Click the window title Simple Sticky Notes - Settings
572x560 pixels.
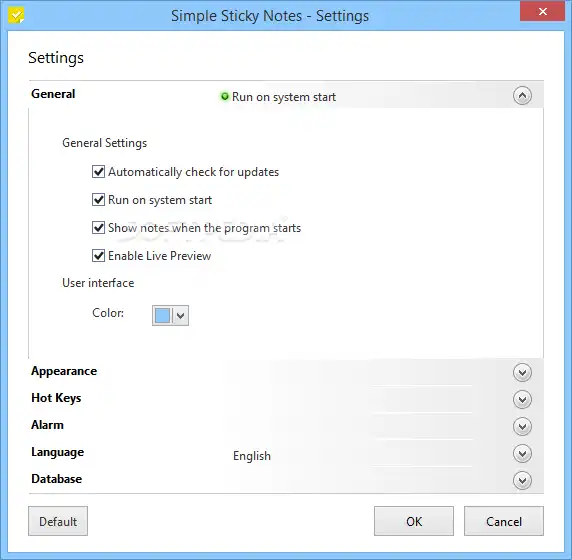coord(270,16)
